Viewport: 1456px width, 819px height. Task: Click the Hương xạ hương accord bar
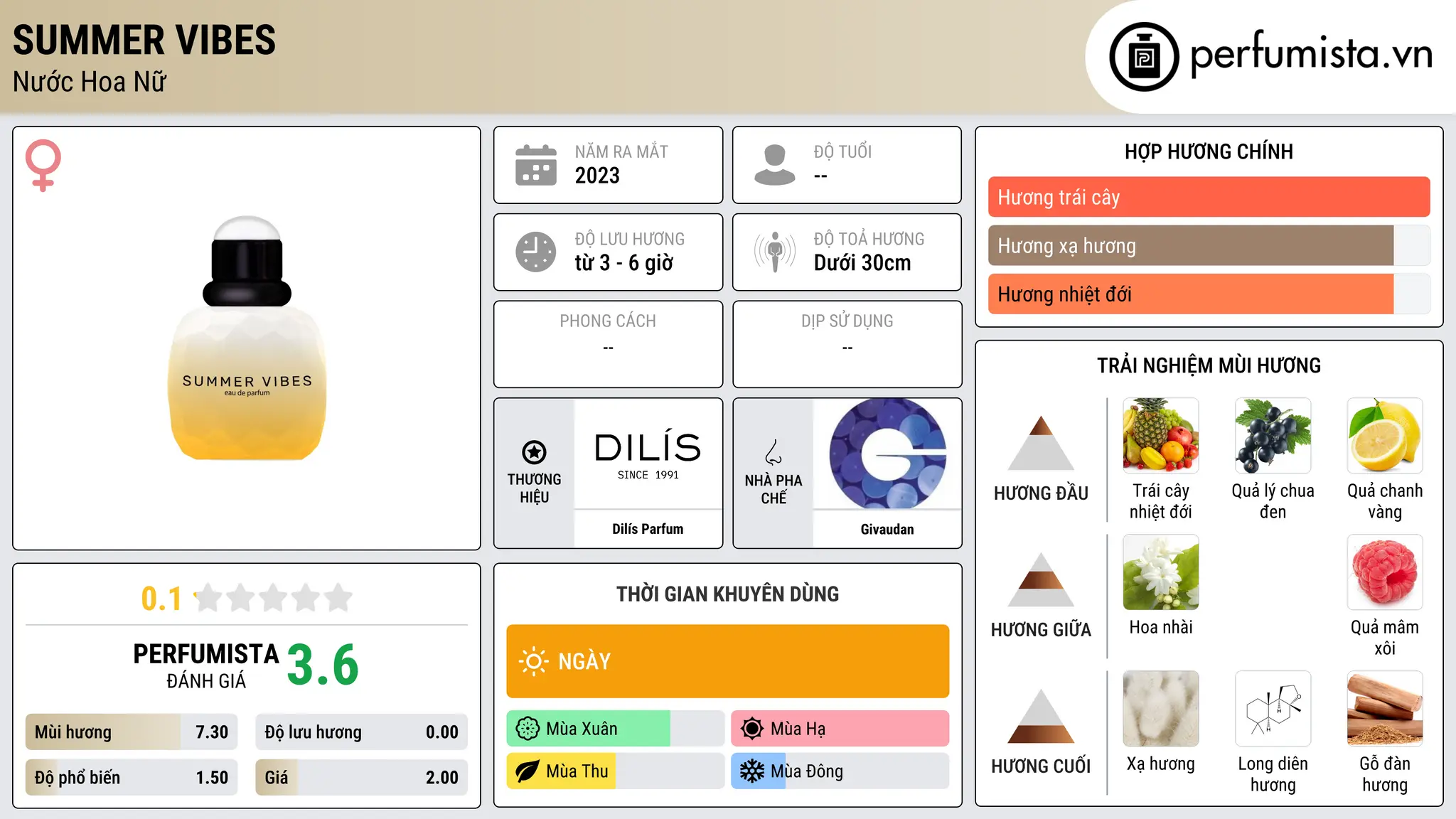click(x=1209, y=245)
